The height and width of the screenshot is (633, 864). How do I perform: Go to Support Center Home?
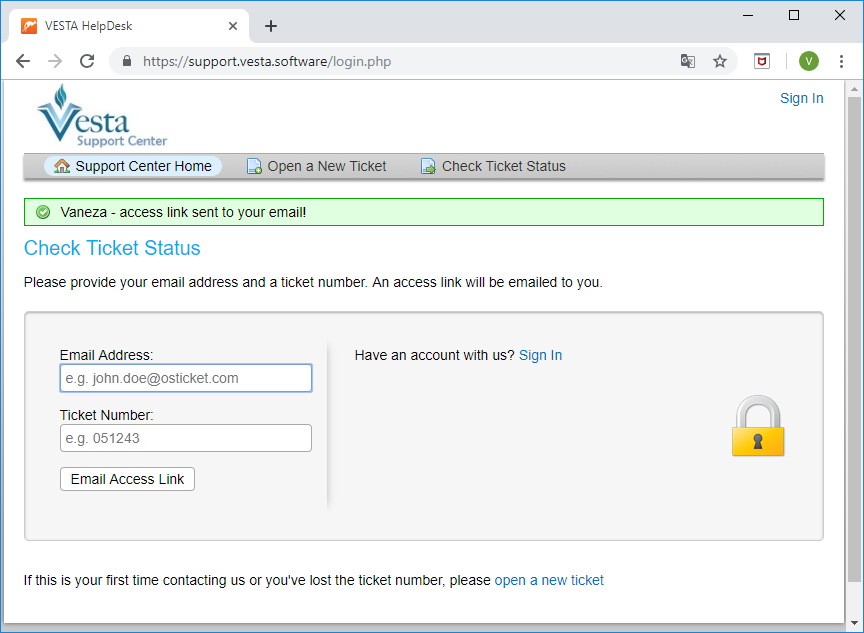[x=133, y=166]
